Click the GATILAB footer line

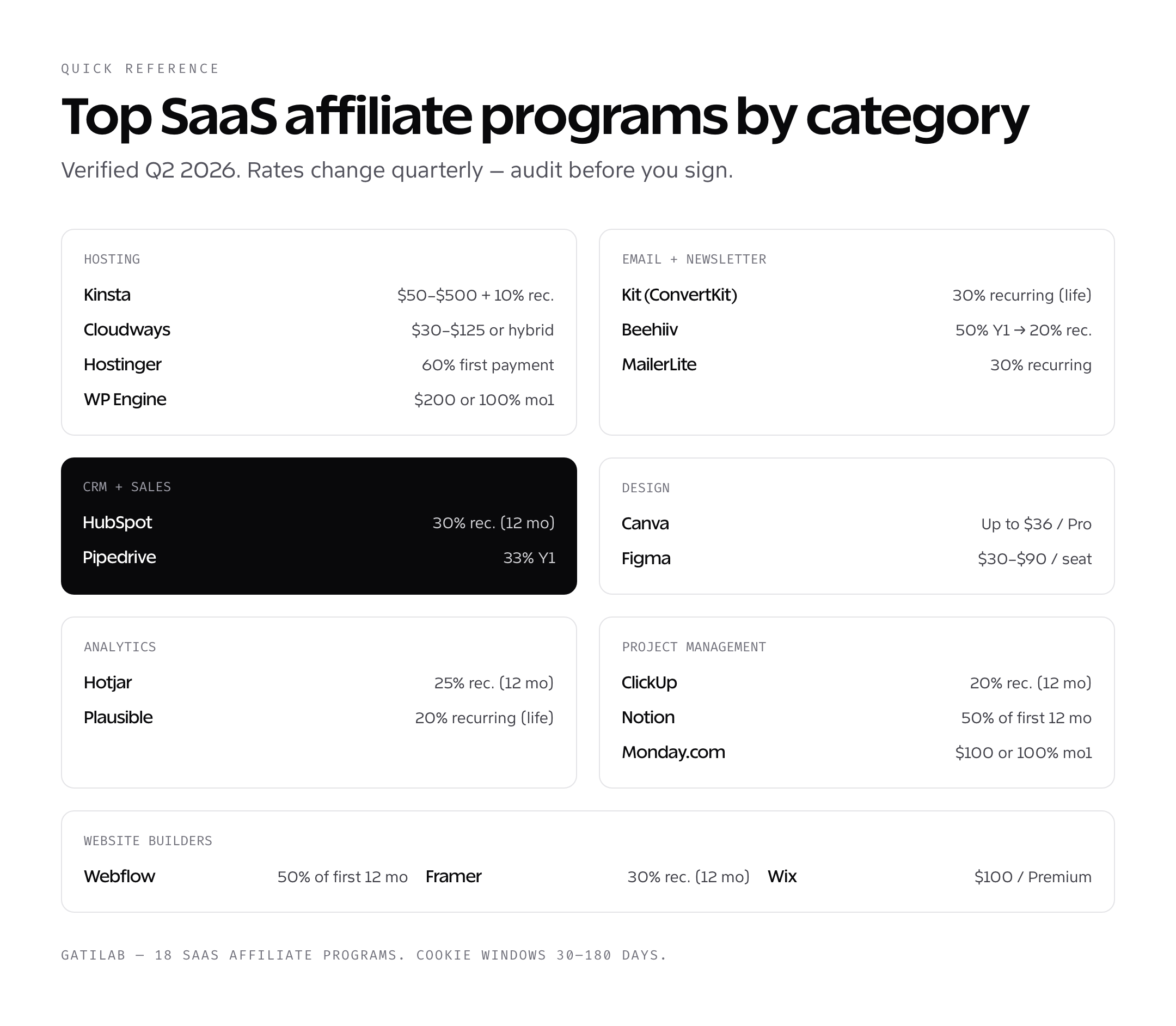[364, 955]
